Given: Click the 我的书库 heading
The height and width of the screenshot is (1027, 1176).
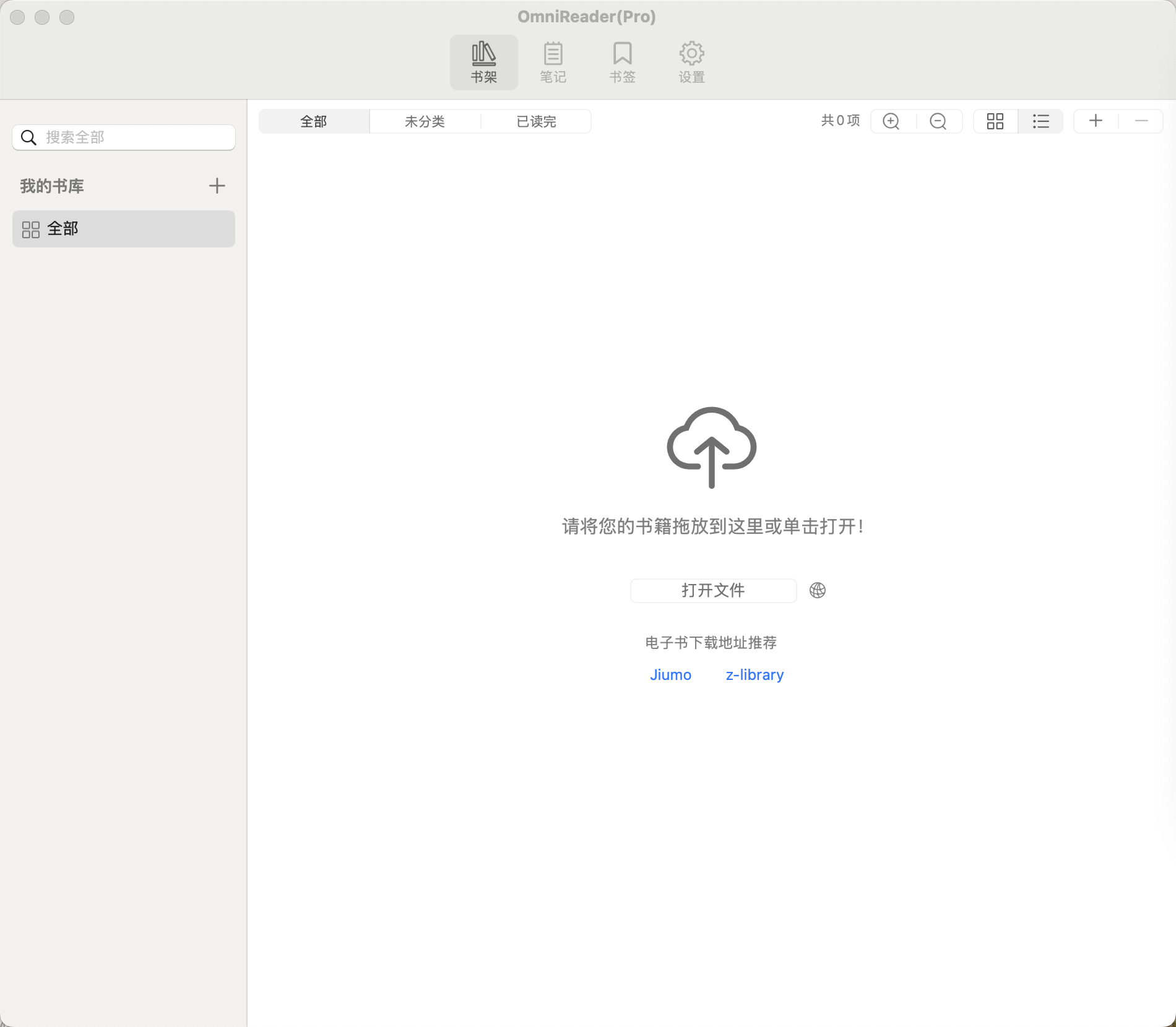Looking at the screenshot, I should pyautogui.click(x=52, y=186).
